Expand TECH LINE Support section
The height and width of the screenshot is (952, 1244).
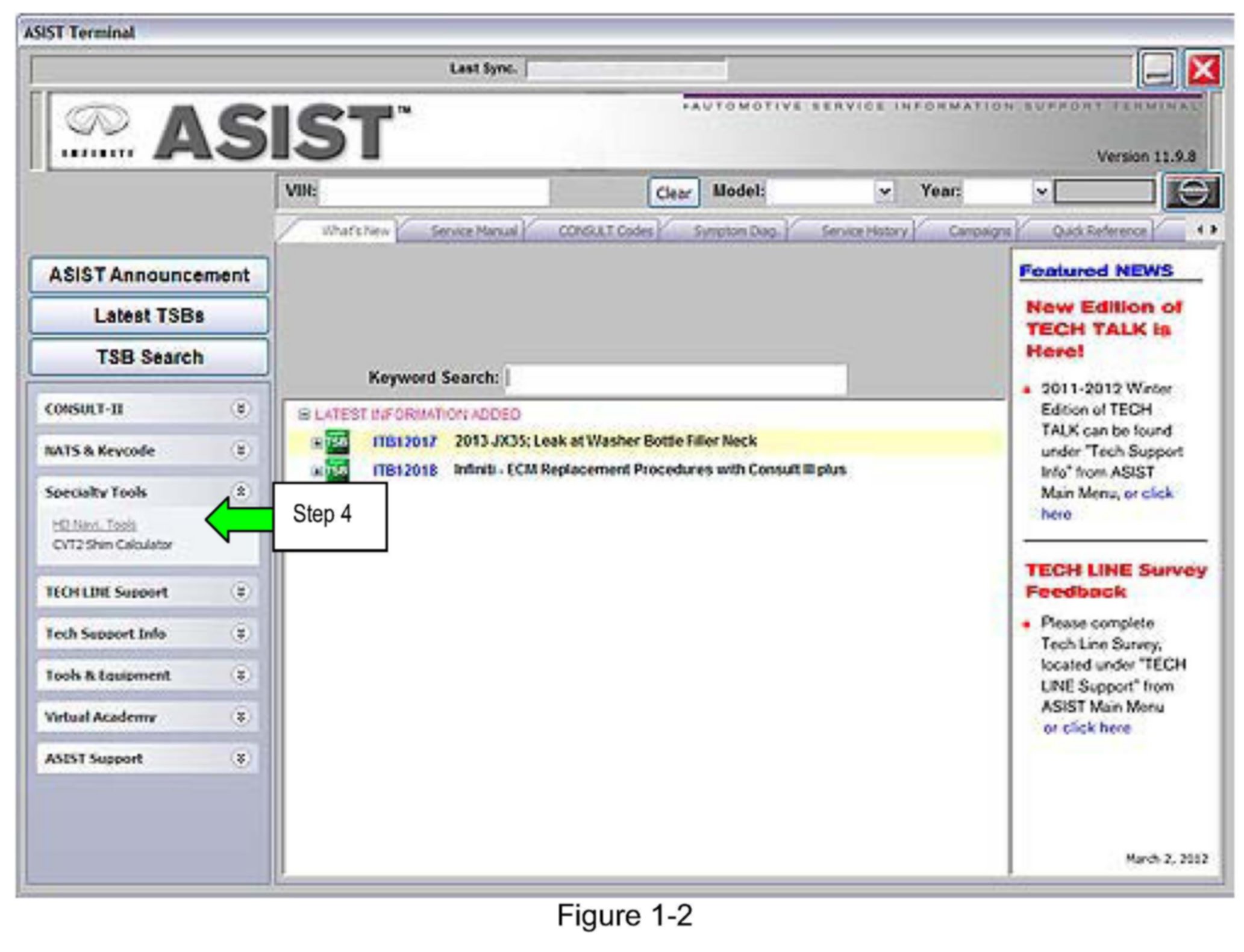point(240,592)
